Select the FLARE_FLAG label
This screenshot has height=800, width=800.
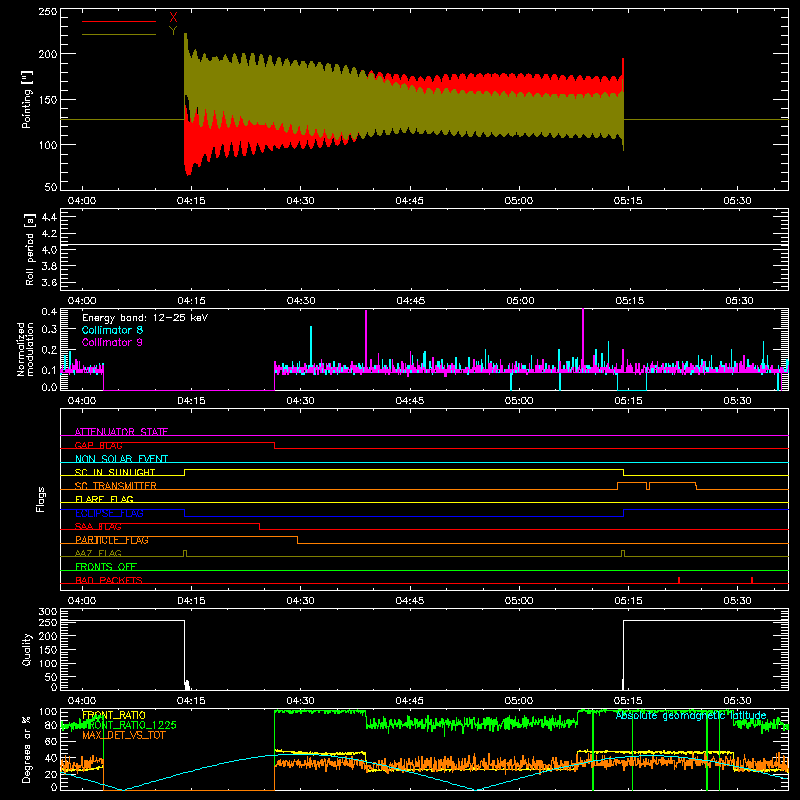point(104,499)
